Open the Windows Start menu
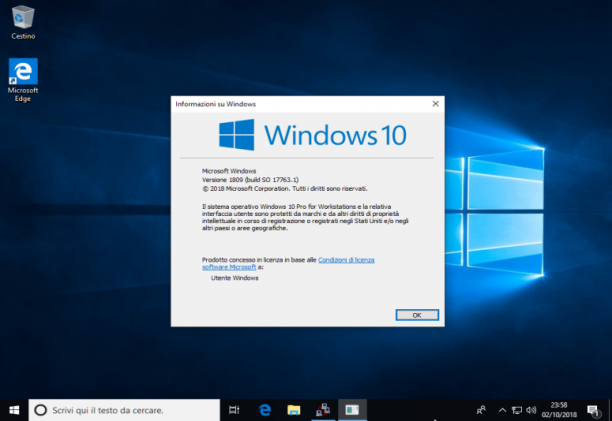This screenshot has height=421, width=612. [x=14, y=410]
